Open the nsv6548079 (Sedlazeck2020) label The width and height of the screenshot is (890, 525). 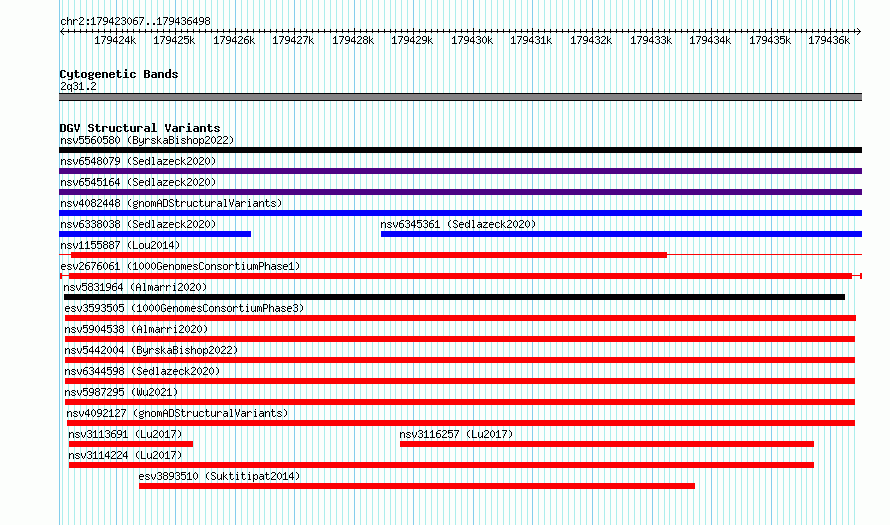pos(138,161)
